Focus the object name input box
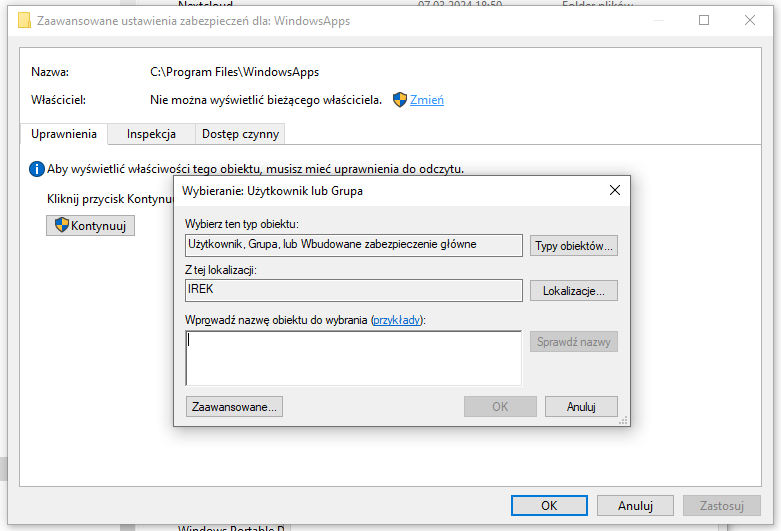This screenshot has height=531, width=781. pyautogui.click(x=354, y=358)
